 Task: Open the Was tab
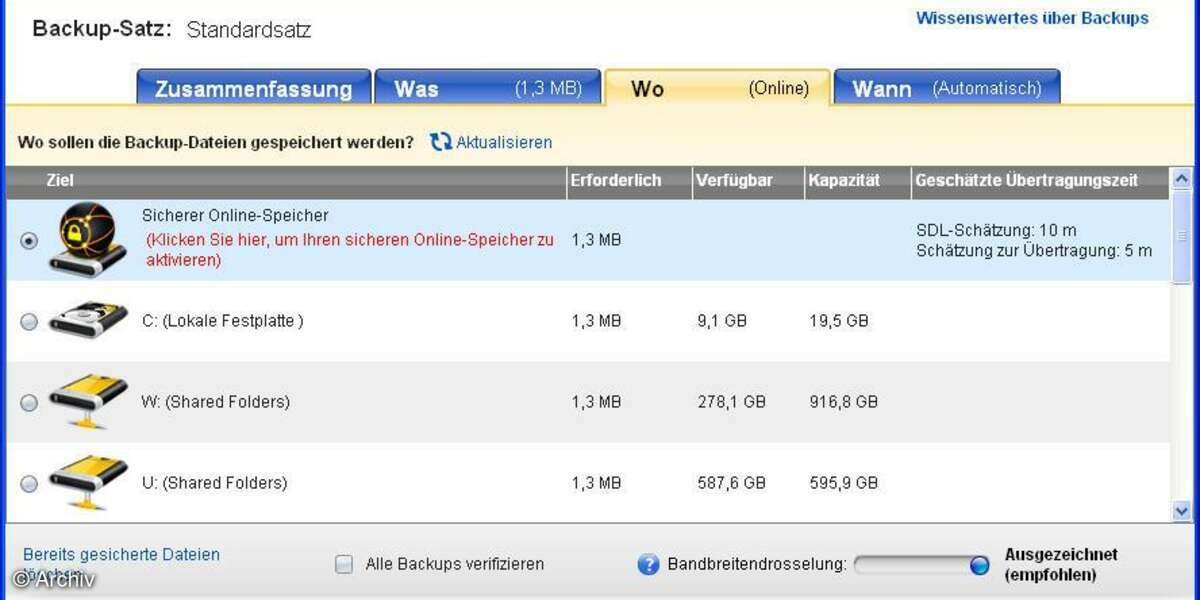coord(487,88)
